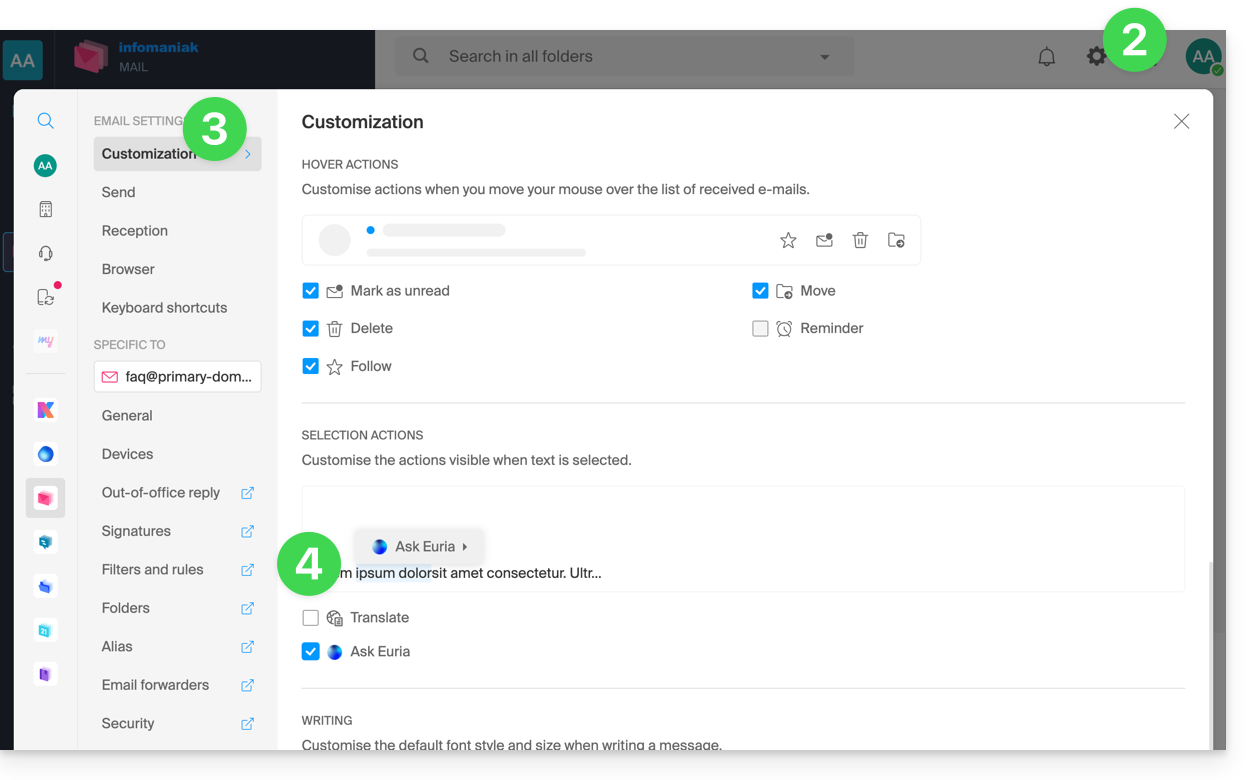The image size is (1256, 780).
Task: Uncheck the Mark as unread checkbox
Action: tap(310, 291)
